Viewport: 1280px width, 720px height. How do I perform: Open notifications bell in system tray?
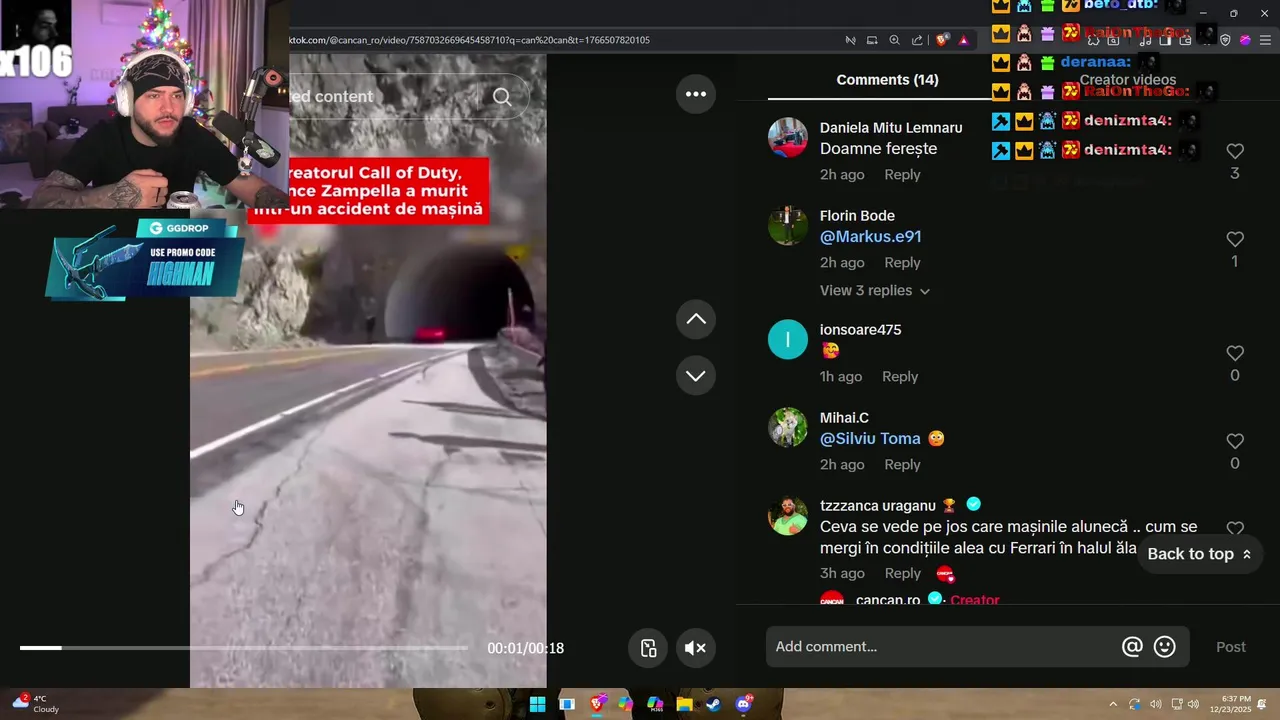[x=1261, y=704]
